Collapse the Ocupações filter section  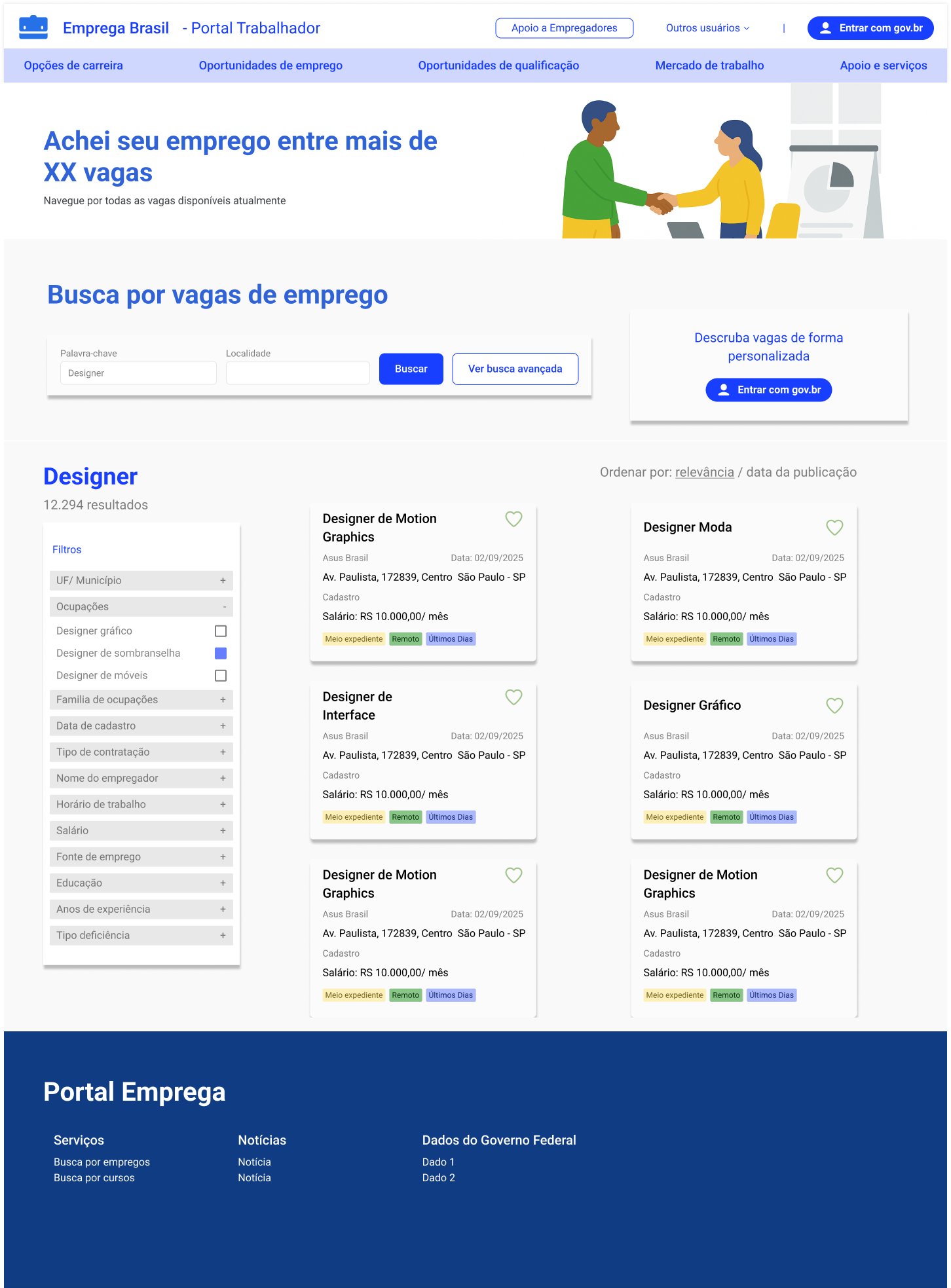pyautogui.click(x=141, y=606)
